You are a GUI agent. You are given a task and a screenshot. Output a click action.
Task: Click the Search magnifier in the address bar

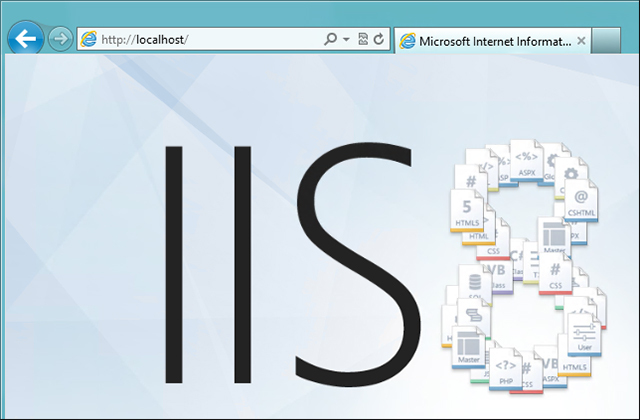coord(330,39)
